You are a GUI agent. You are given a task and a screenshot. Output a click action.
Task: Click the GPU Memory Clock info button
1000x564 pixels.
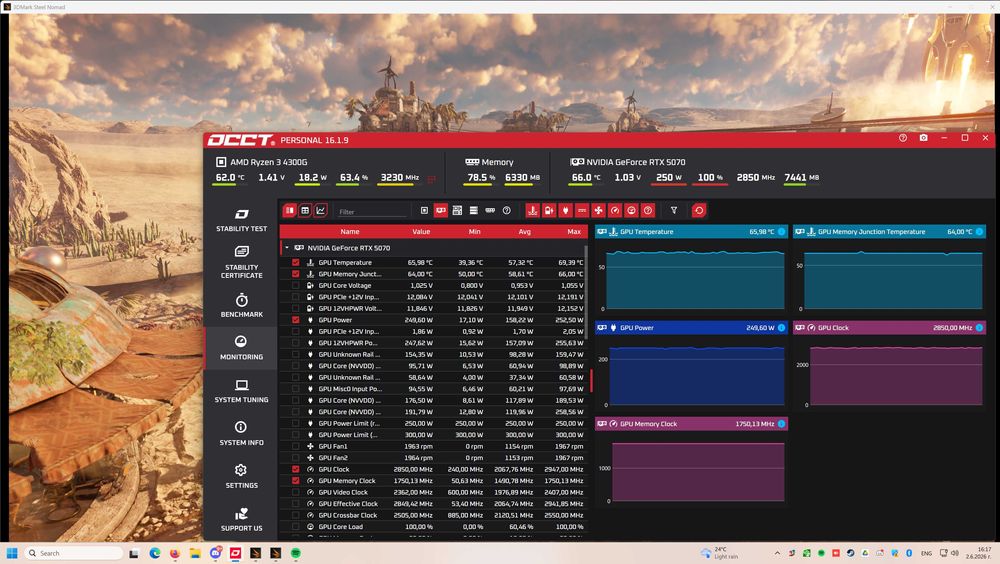(x=781, y=424)
